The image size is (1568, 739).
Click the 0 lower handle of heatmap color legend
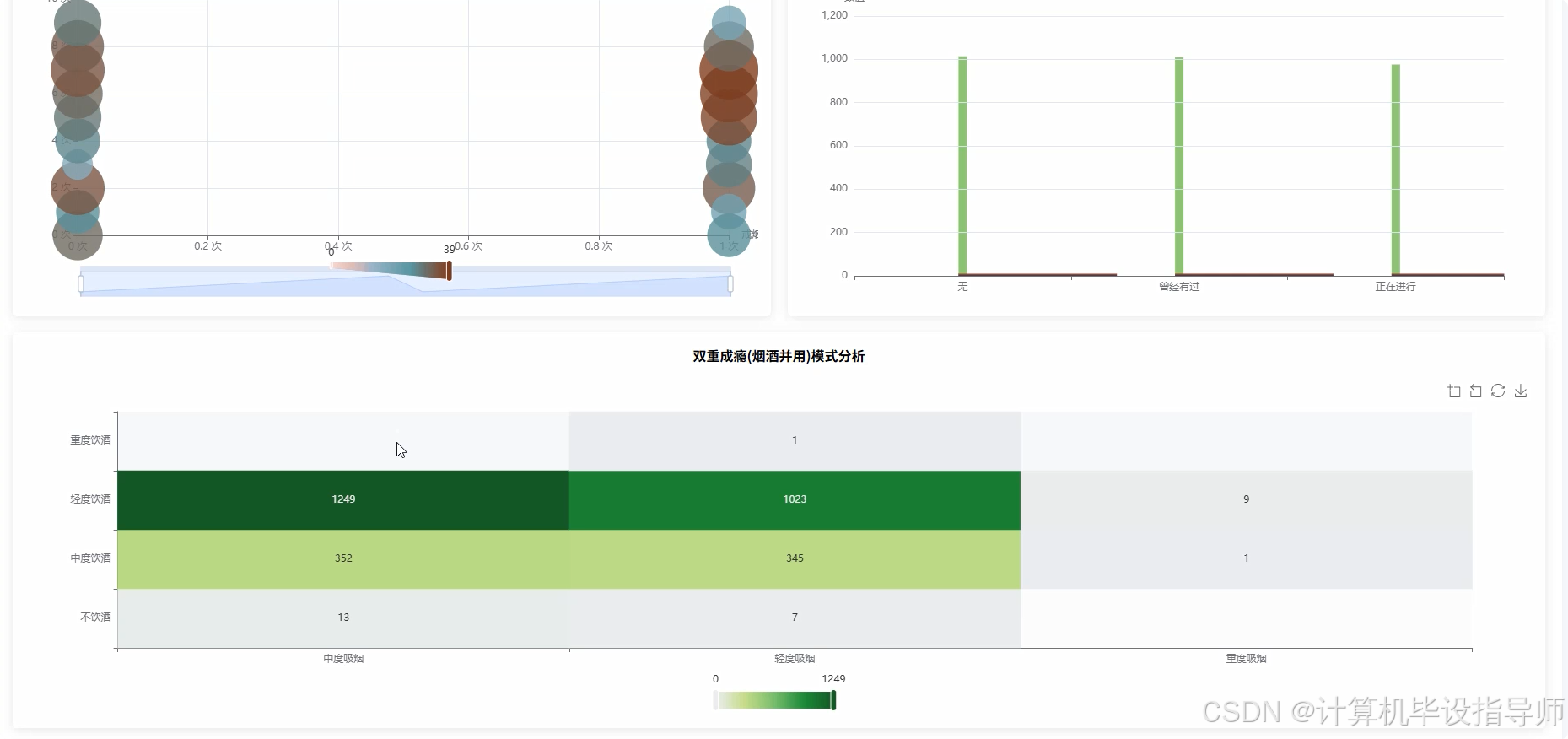point(715,699)
